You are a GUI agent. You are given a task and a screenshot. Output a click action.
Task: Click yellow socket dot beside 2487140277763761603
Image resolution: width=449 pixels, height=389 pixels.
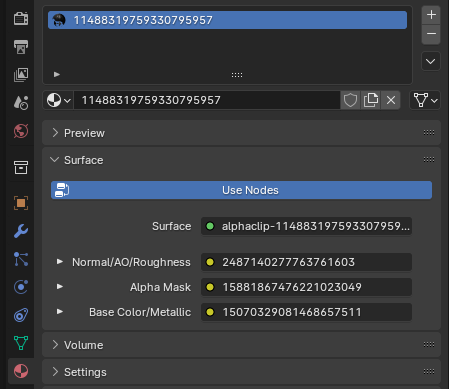tap(210, 262)
